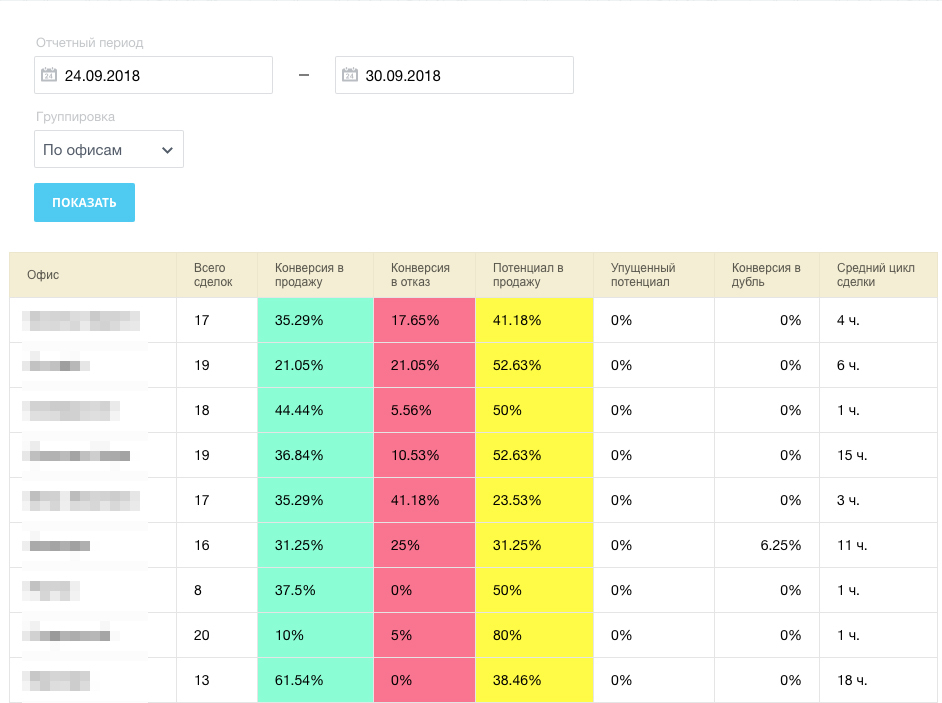Click the deal cycle value '6 ч.'

tap(848, 365)
